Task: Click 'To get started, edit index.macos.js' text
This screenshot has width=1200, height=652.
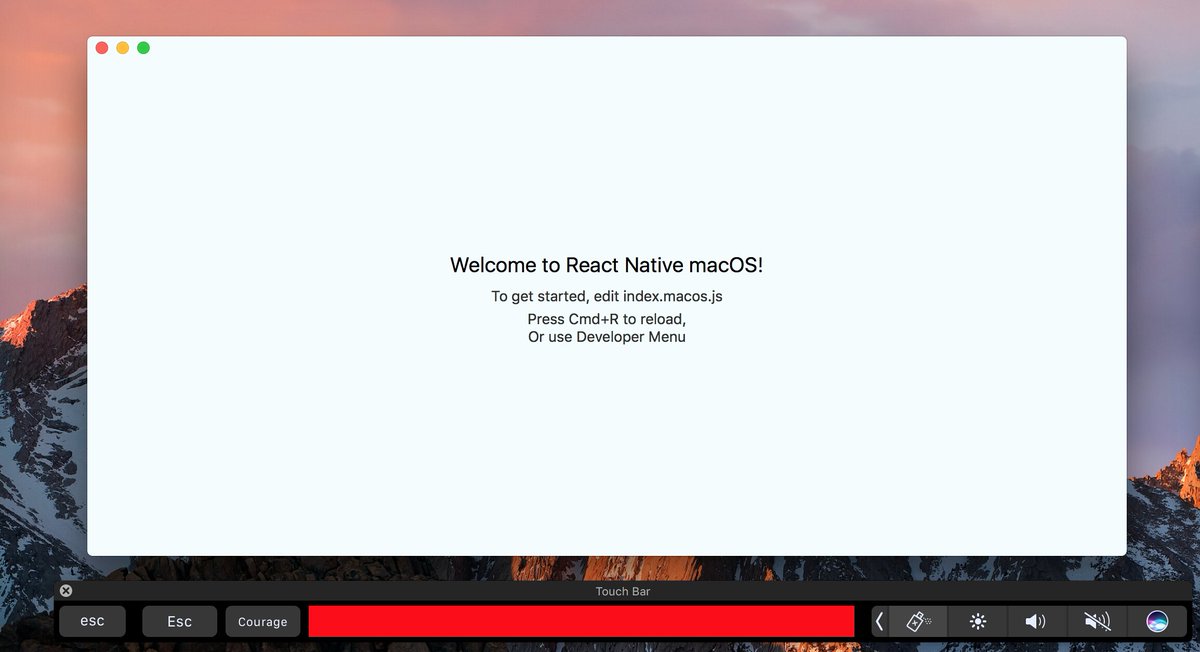Action: (607, 296)
